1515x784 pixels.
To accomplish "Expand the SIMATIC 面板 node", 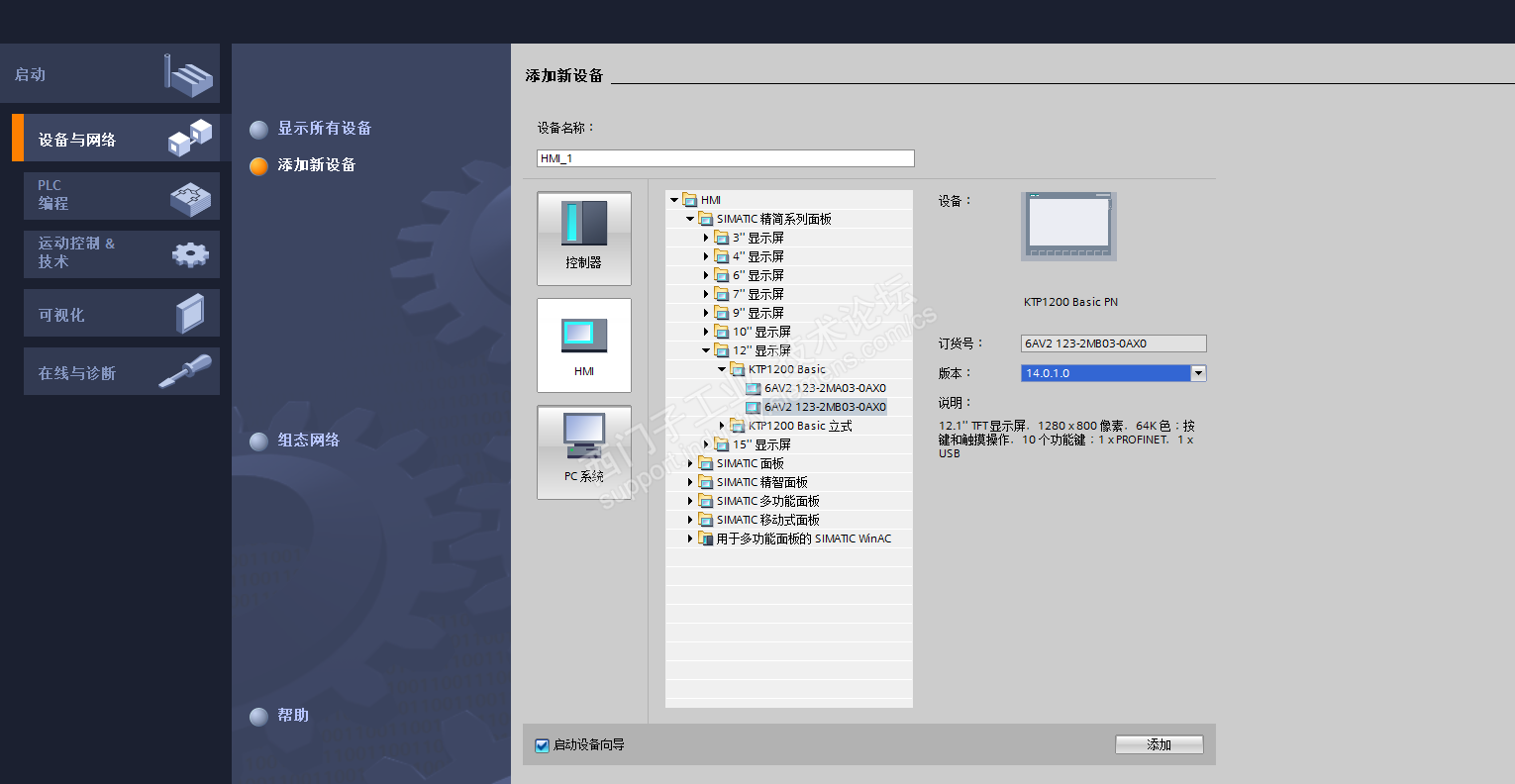I will coord(690,463).
